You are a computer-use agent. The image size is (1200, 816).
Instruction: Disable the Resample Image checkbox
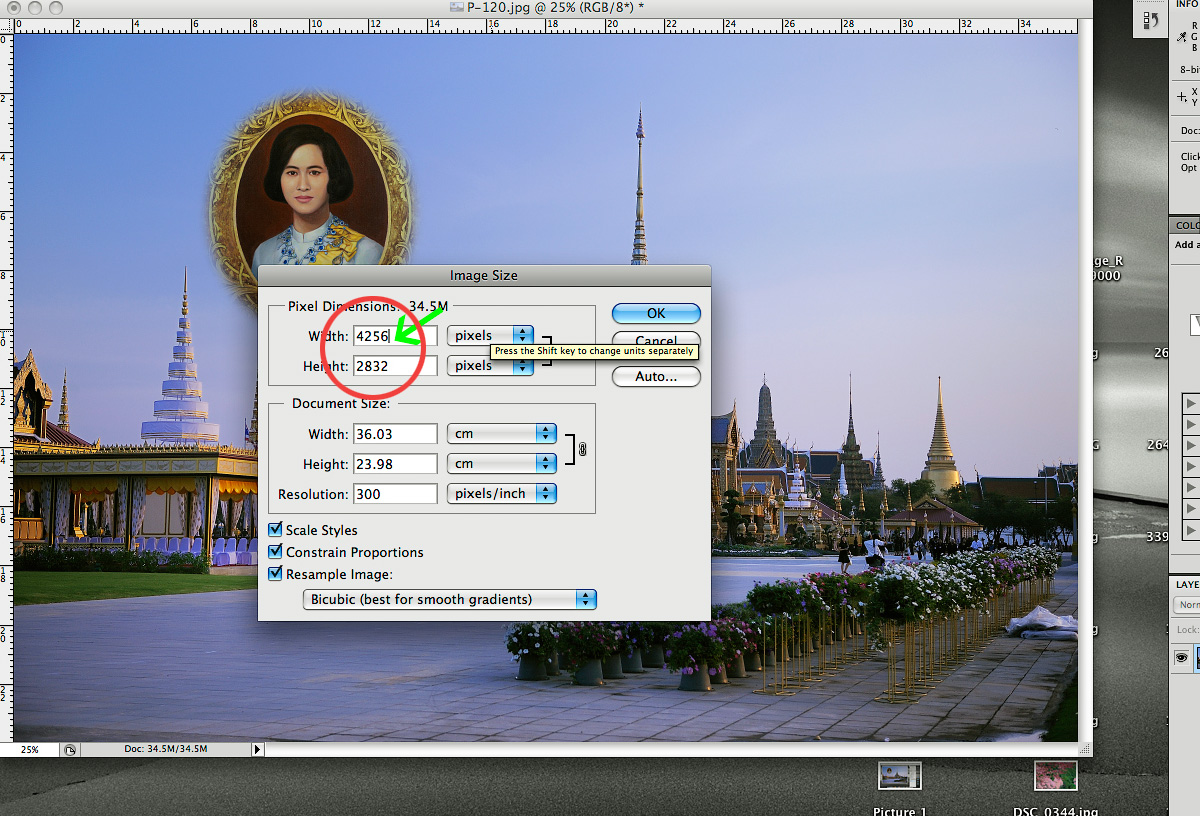click(277, 574)
